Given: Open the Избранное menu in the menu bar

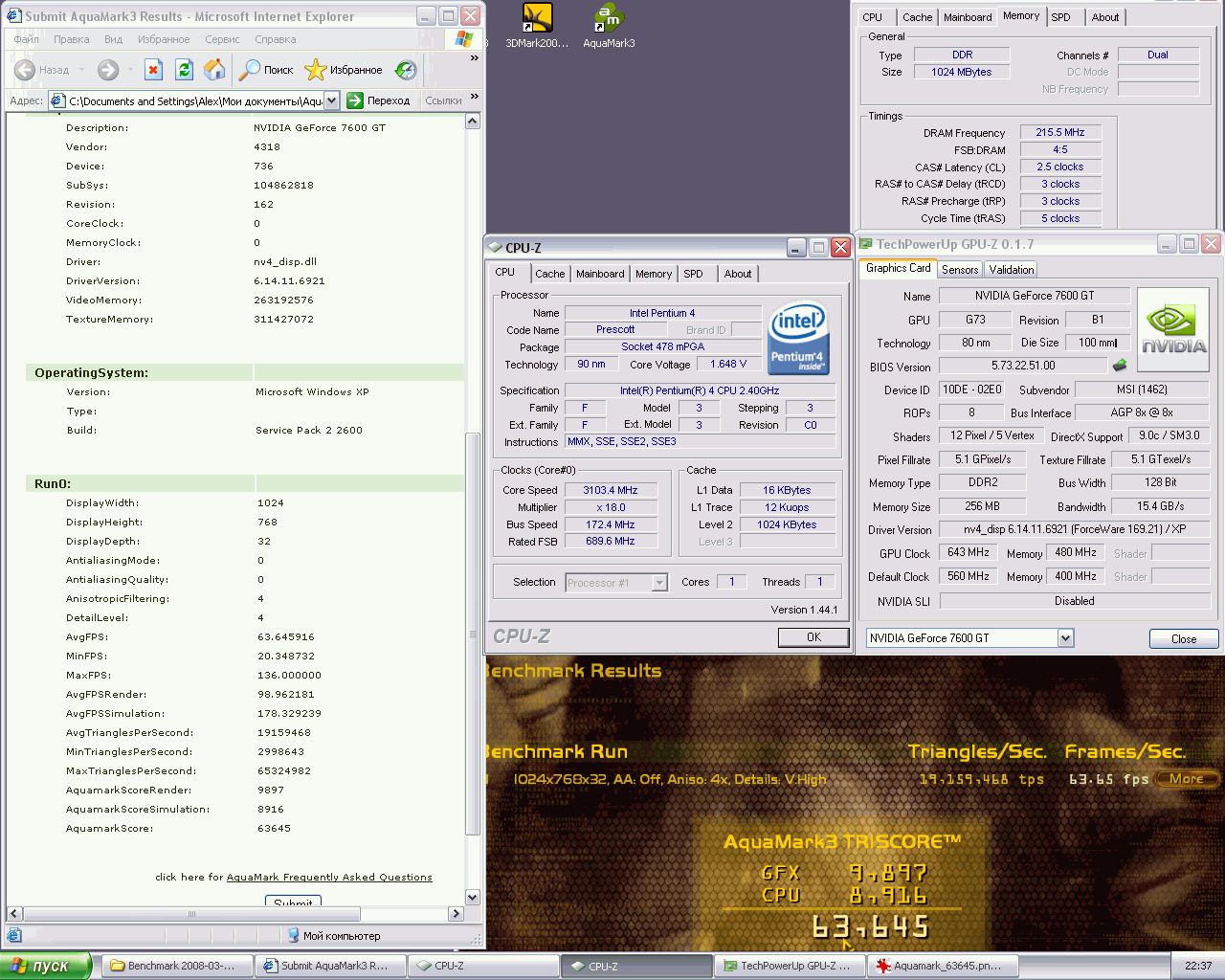Looking at the screenshot, I should pyautogui.click(x=164, y=39).
